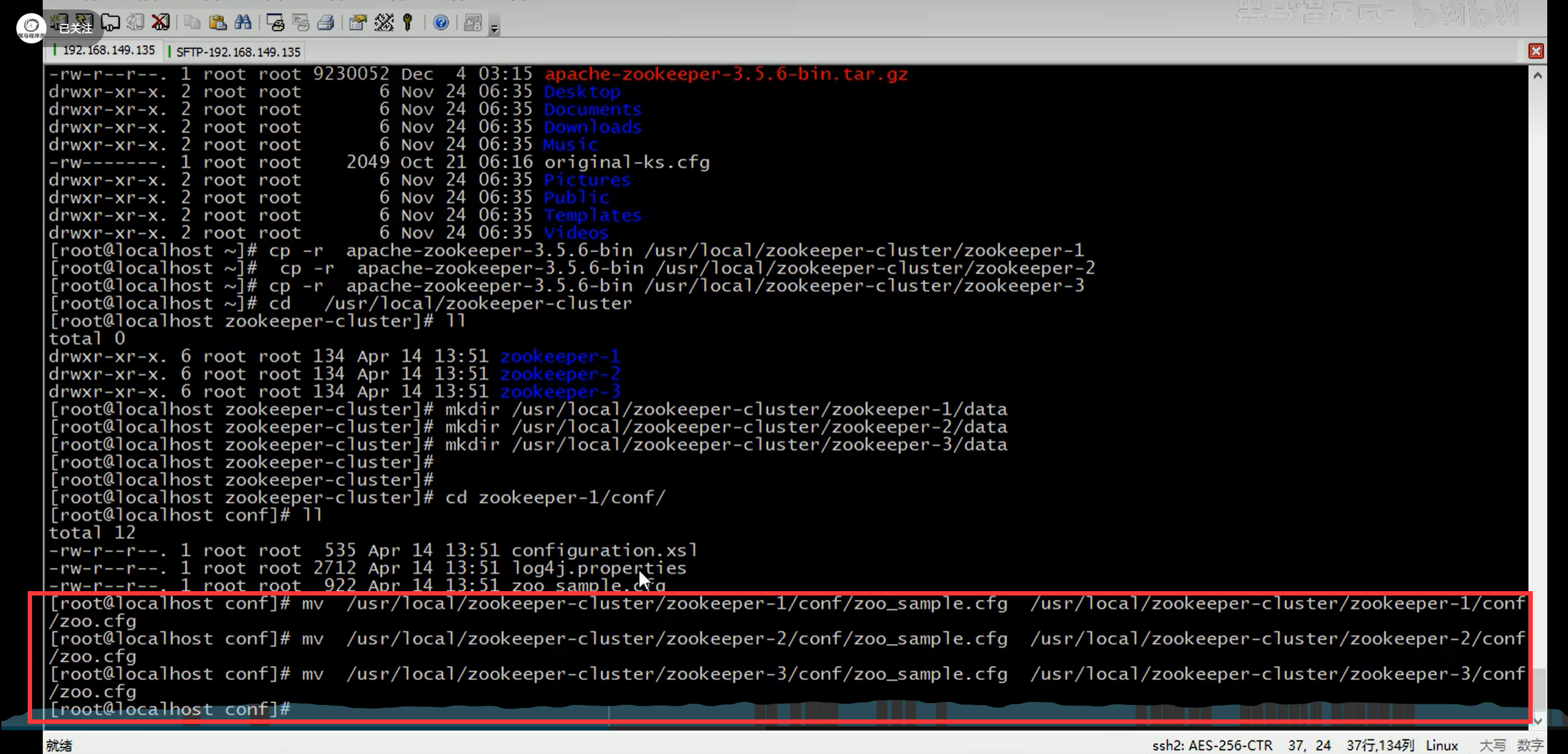Viewport: 1568px width, 754px height.
Task: Open Help via blue question mark
Action: [x=441, y=23]
